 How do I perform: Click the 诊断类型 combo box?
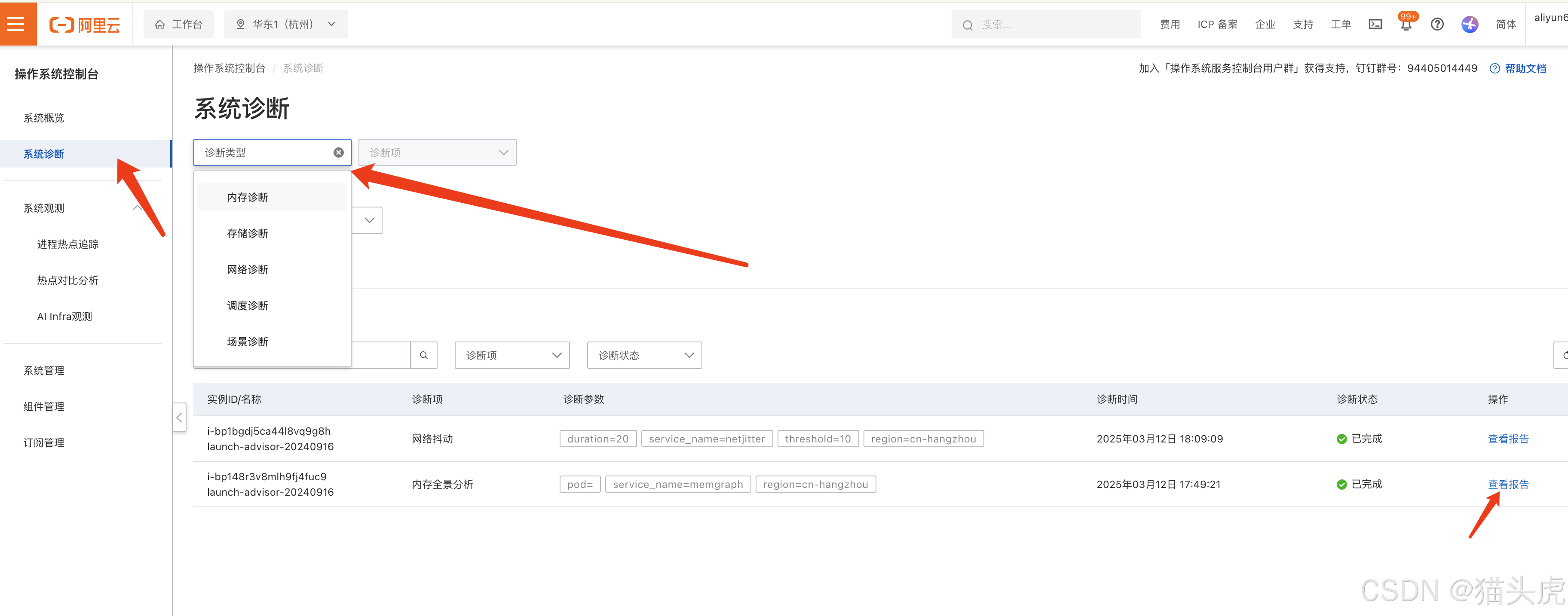272,152
